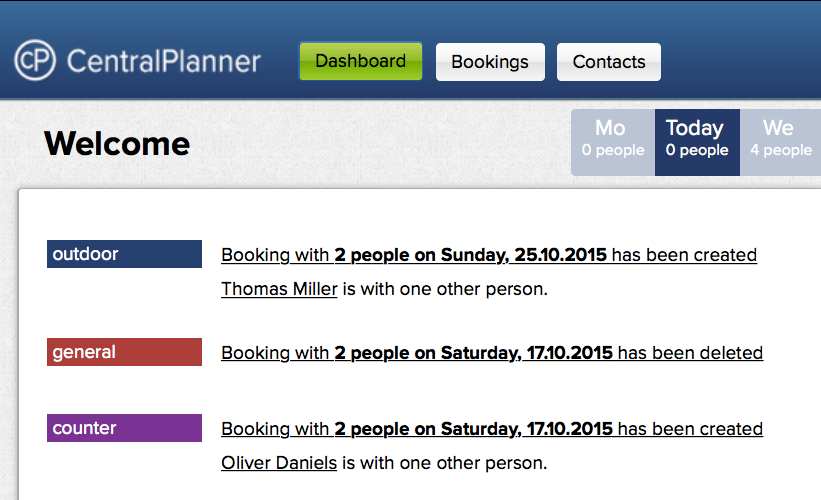
Task: Open the deleted booking from Saturday 17.10.2015
Action: click(x=491, y=353)
